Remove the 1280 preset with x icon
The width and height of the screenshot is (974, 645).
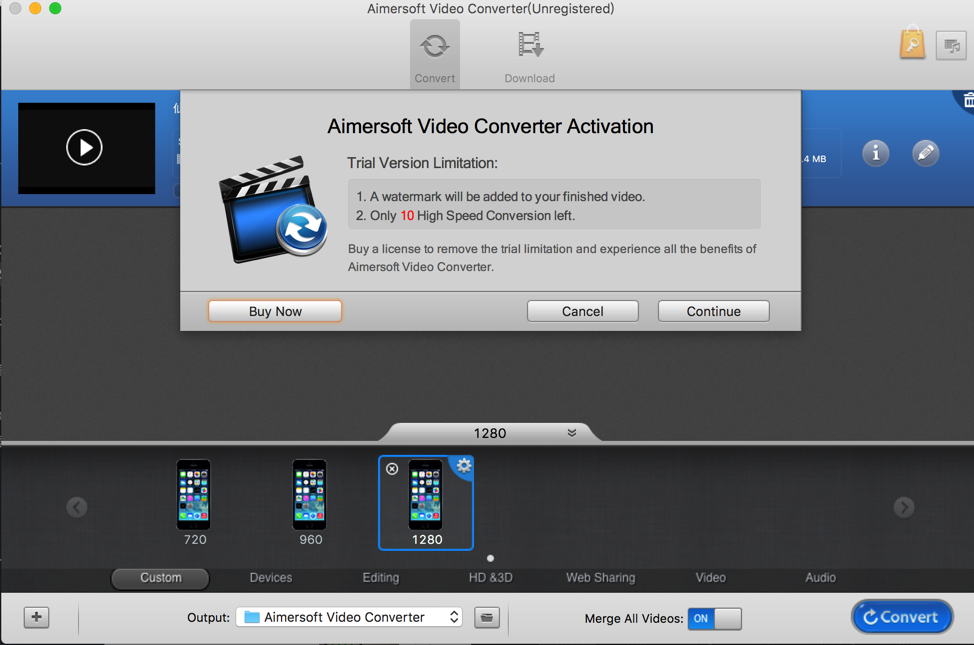(x=392, y=469)
